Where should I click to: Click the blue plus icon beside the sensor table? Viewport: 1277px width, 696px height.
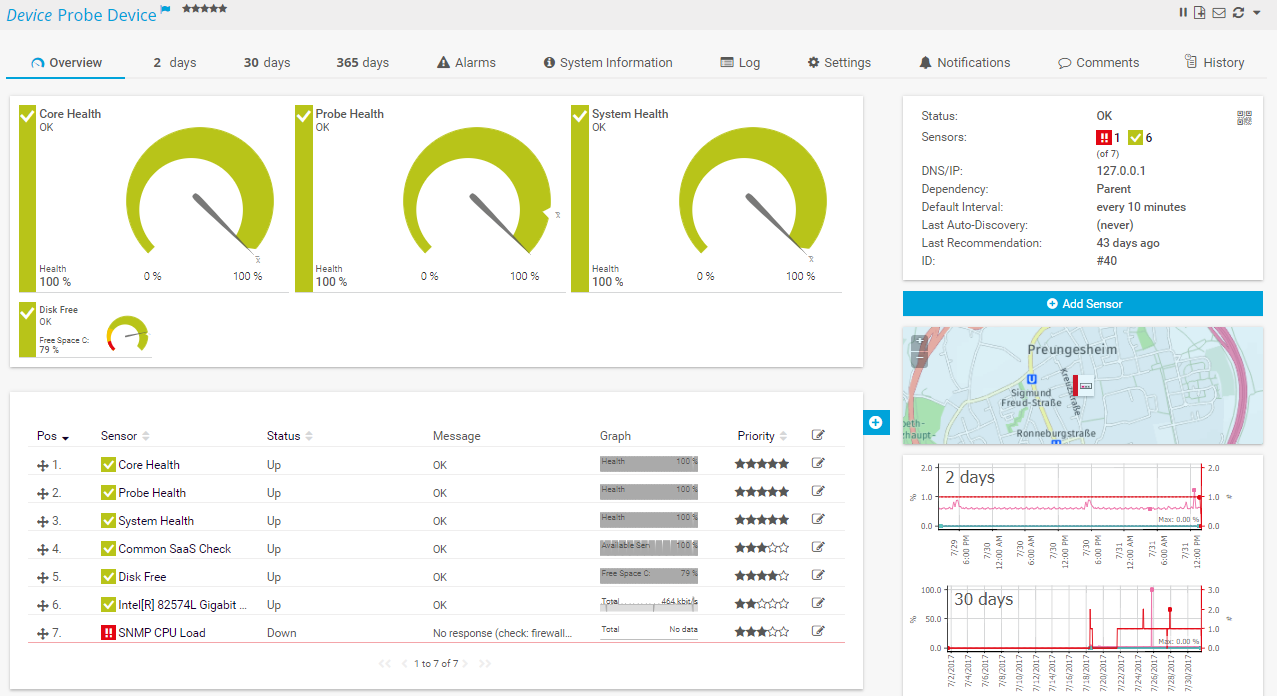coord(876,422)
